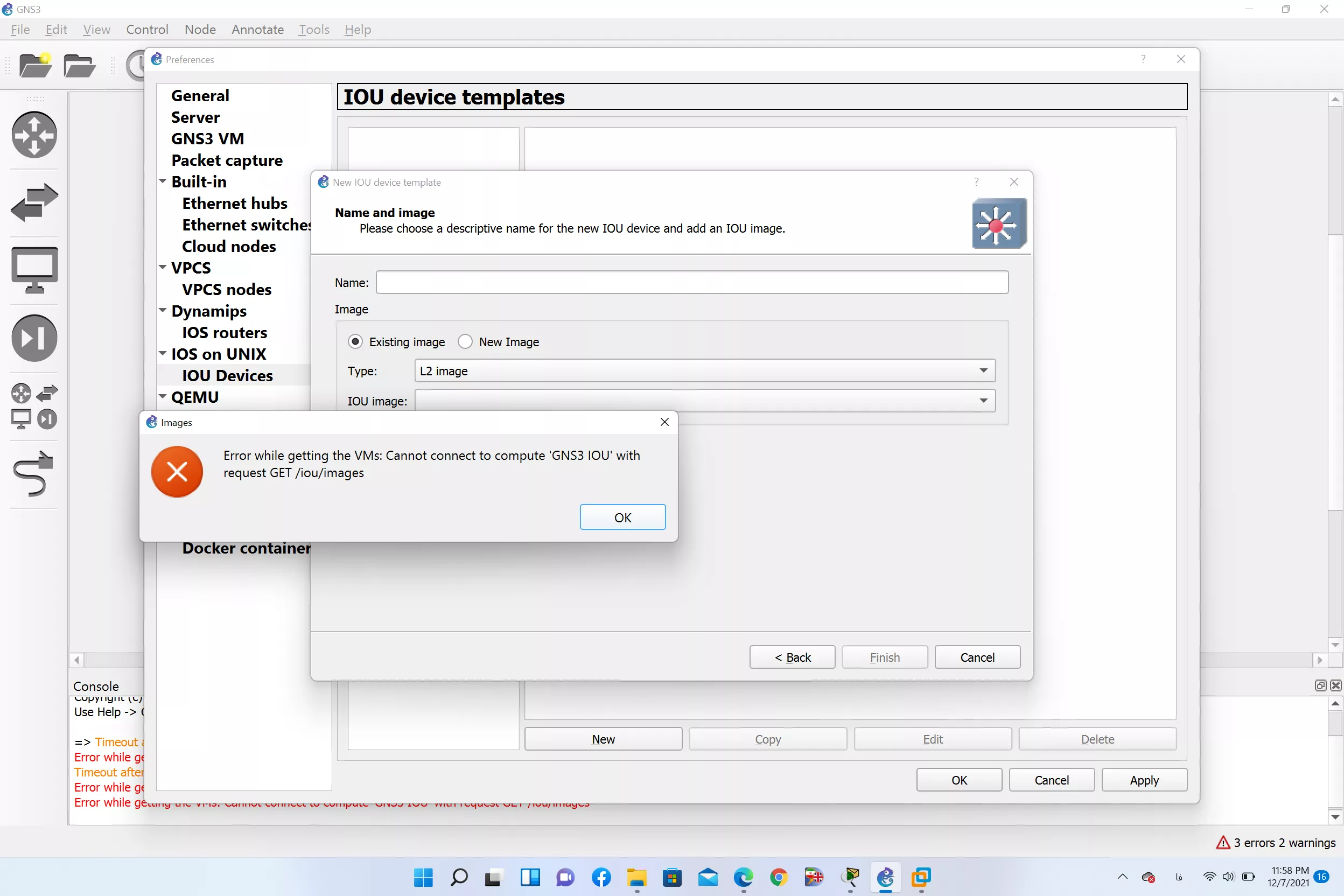Browse security devices icon
This screenshot has width=1344, height=896.
pyautogui.click(x=34, y=338)
